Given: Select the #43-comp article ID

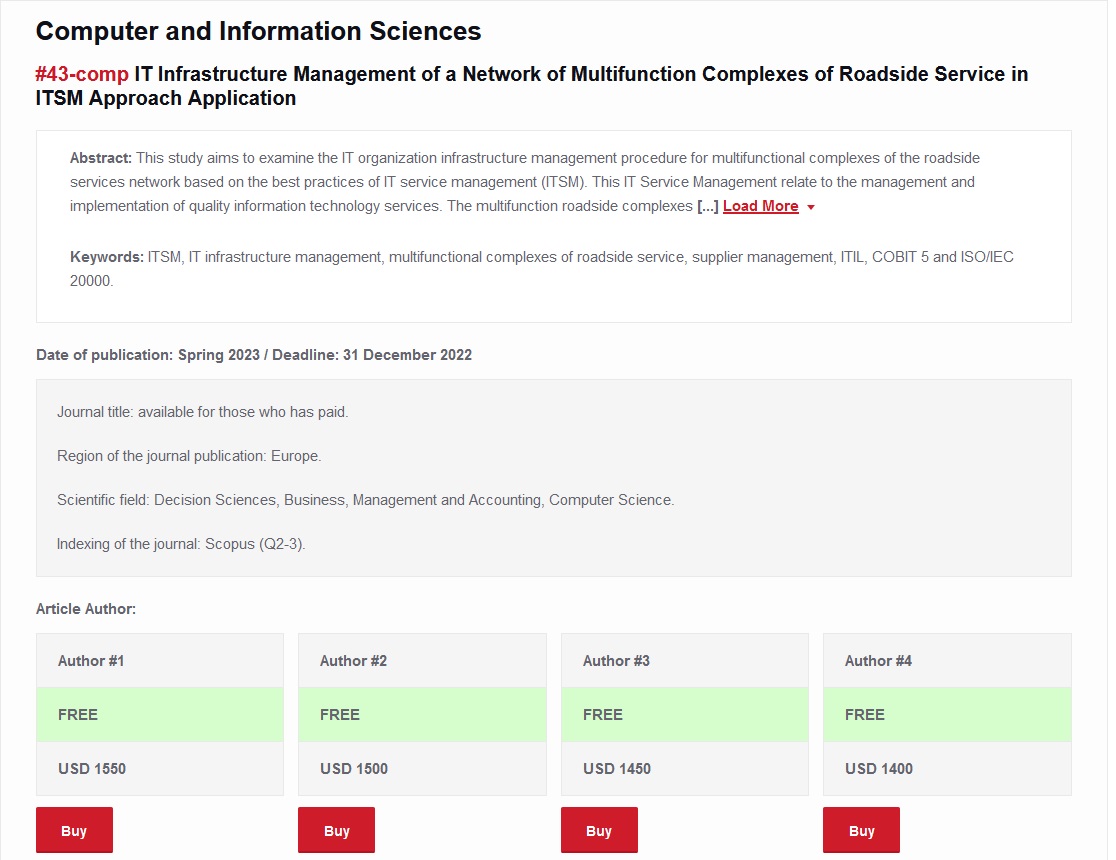Looking at the screenshot, I should pyautogui.click(x=82, y=74).
